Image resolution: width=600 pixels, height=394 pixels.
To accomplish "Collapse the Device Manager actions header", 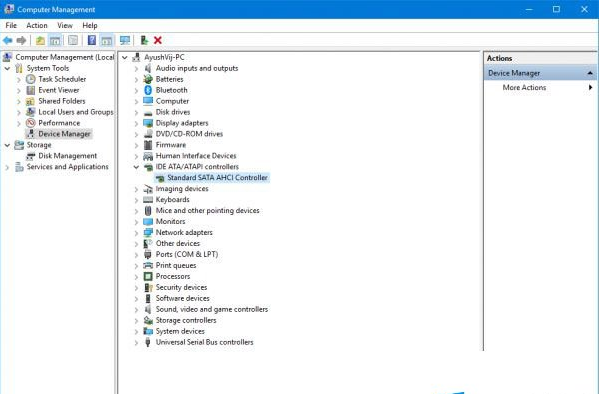I will click(590, 73).
